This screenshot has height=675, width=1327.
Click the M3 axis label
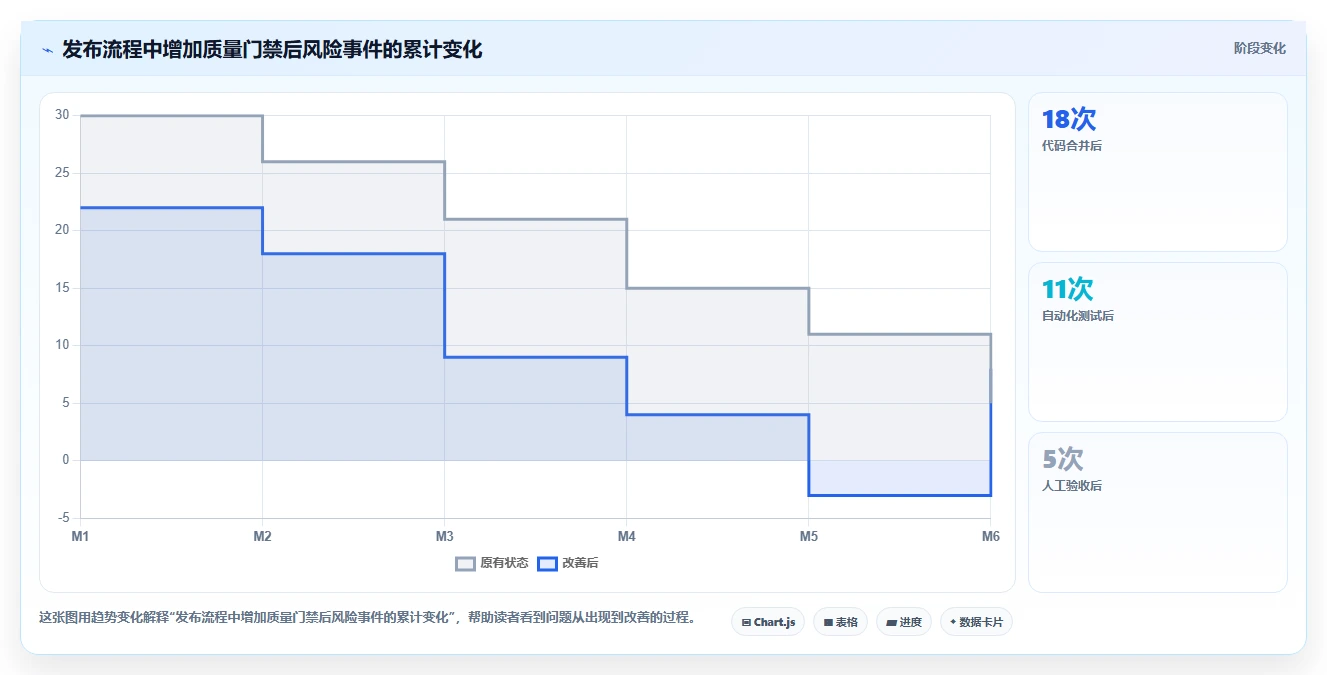click(x=444, y=536)
